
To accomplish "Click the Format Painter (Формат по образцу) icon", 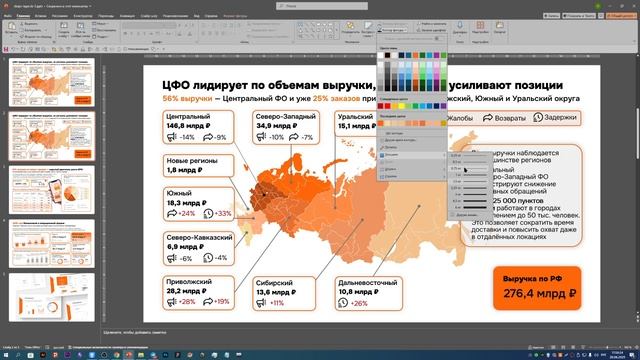I will click(x=22, y=36).
